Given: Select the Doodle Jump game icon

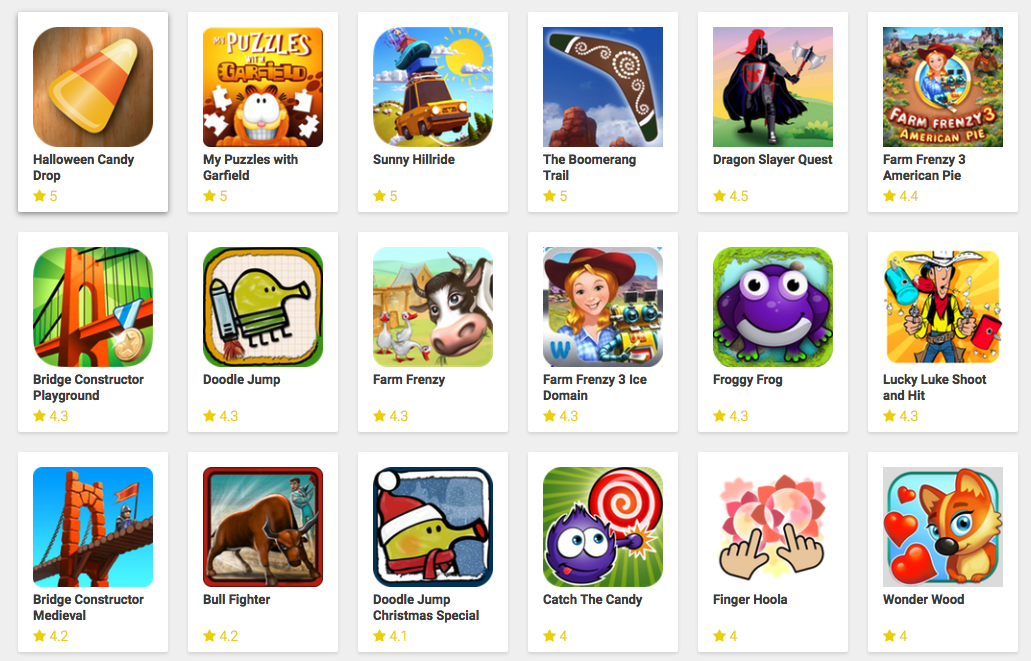Looking at the screenshot, I should [263, 307].
